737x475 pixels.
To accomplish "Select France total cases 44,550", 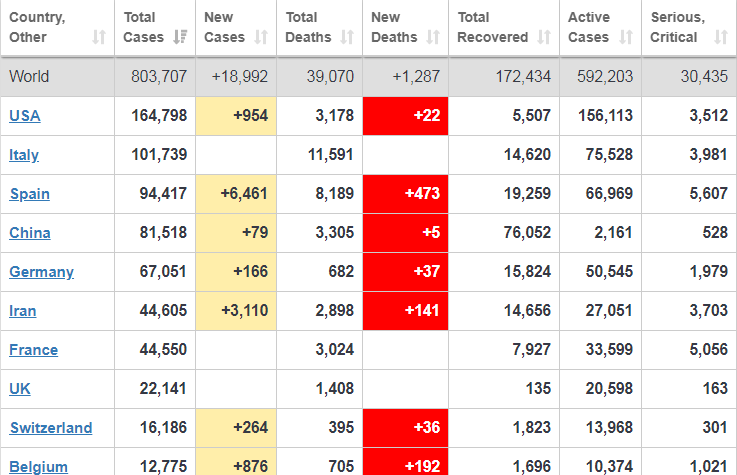I will click(163, 350).
